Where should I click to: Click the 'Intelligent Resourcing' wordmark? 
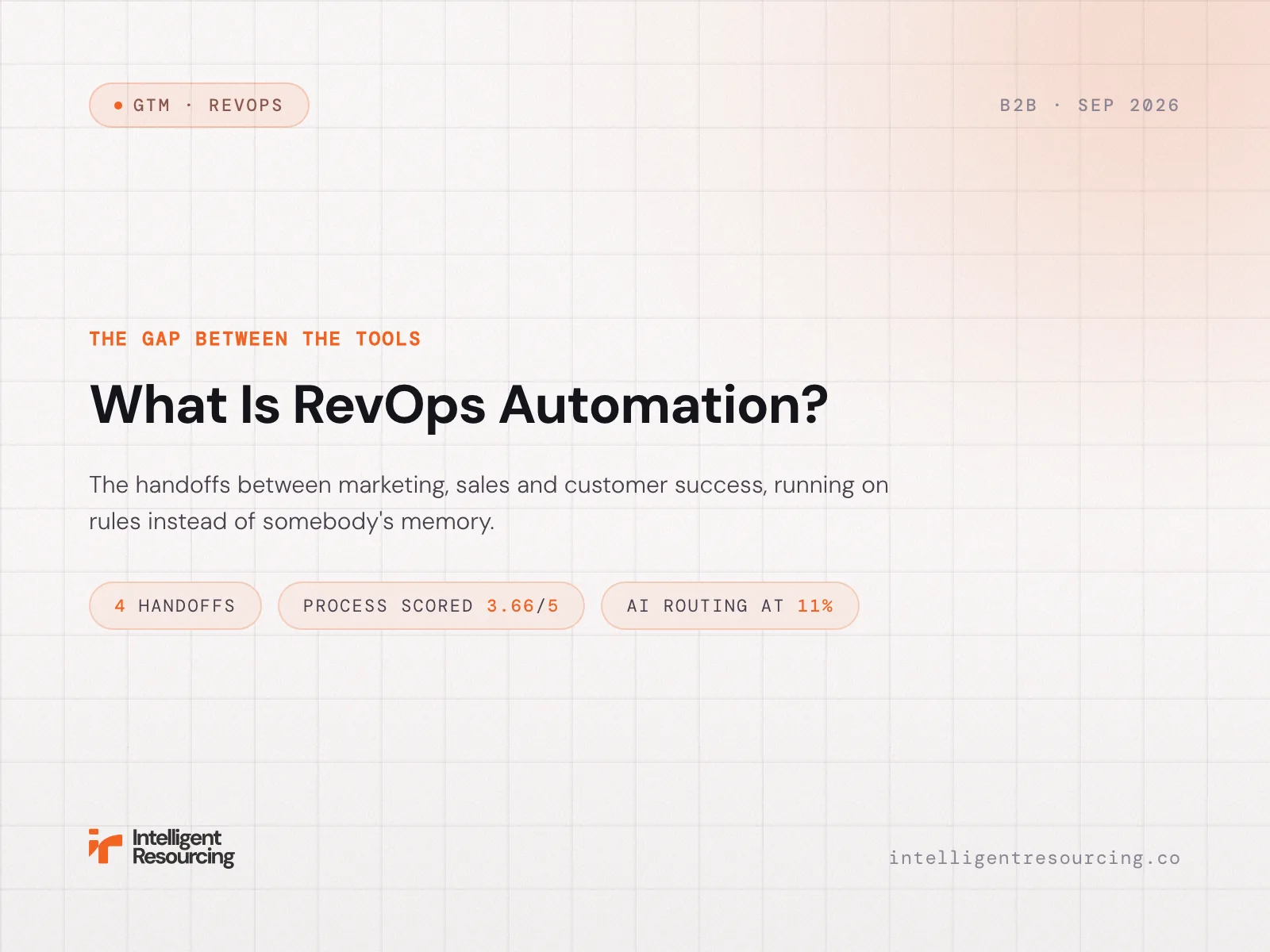pos(183,848)
